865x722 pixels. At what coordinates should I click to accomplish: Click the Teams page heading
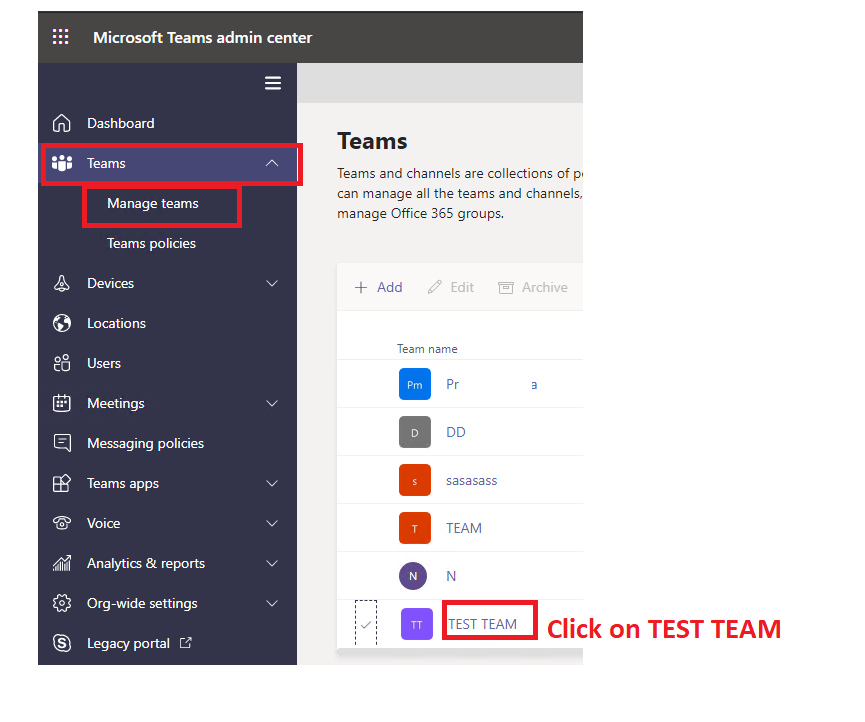click(372, 141)
